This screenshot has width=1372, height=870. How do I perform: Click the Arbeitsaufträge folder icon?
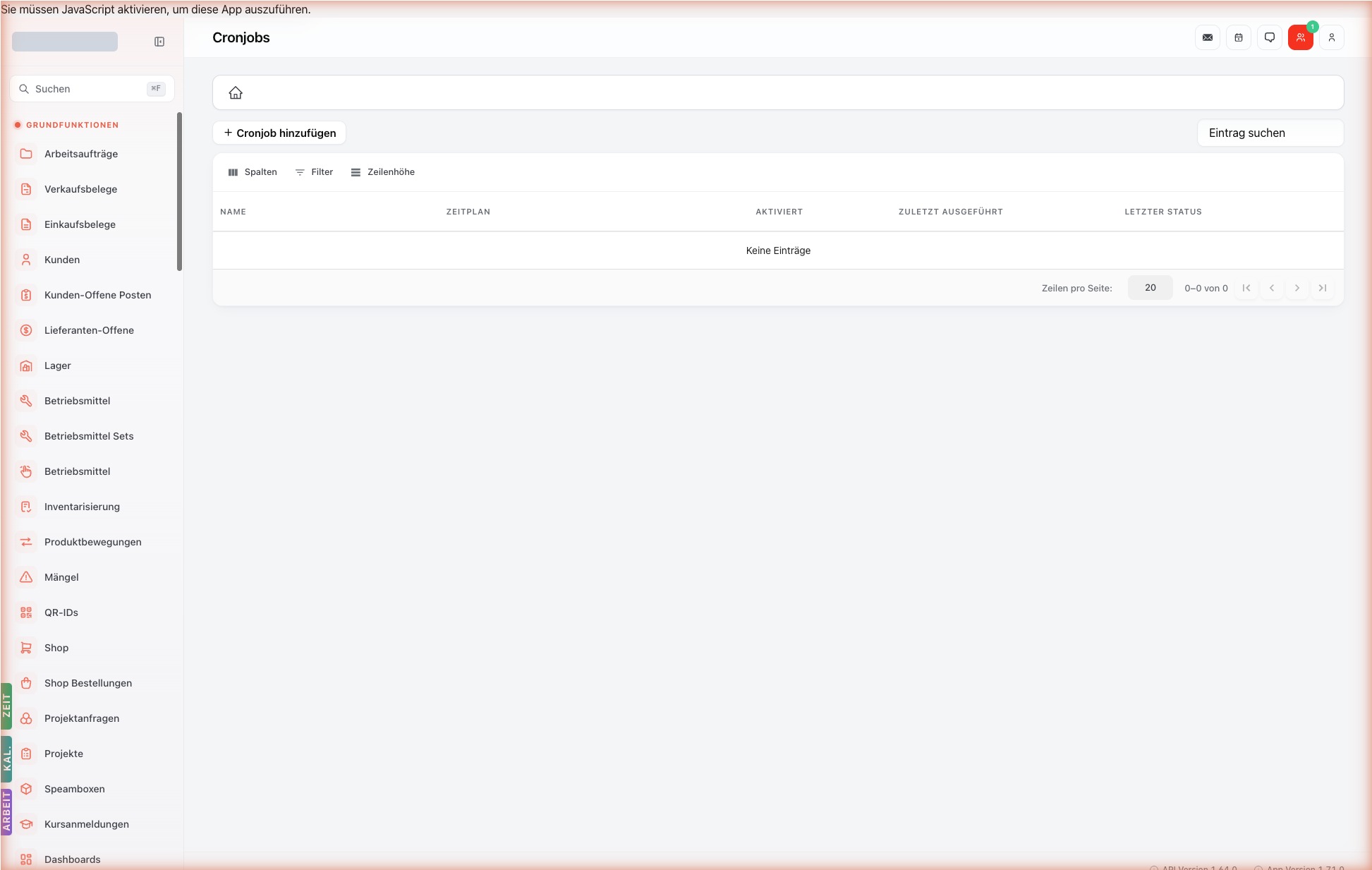[26, 154]
